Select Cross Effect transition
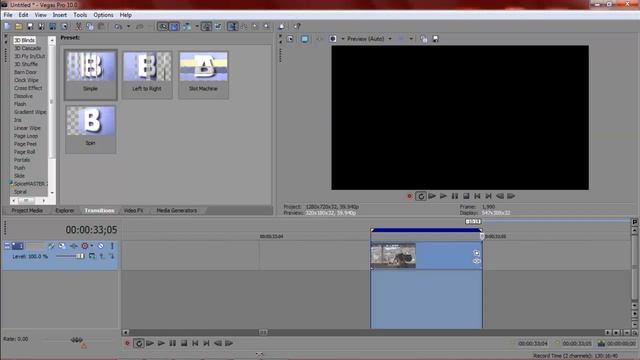The width and height of the screenshot is (640, 360). pyautogui.click(x=28, y=88)
